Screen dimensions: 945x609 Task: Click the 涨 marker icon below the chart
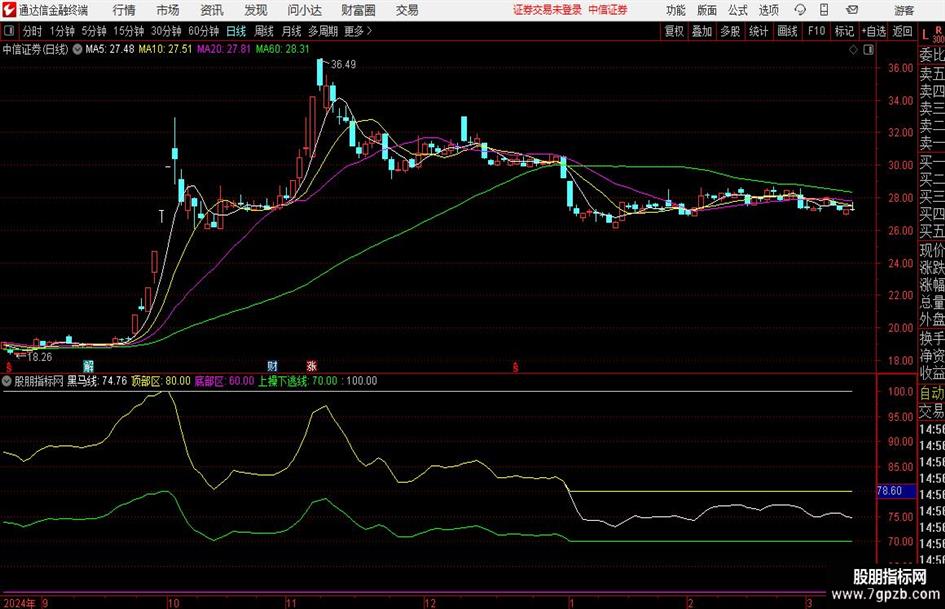tap(311, 366)
